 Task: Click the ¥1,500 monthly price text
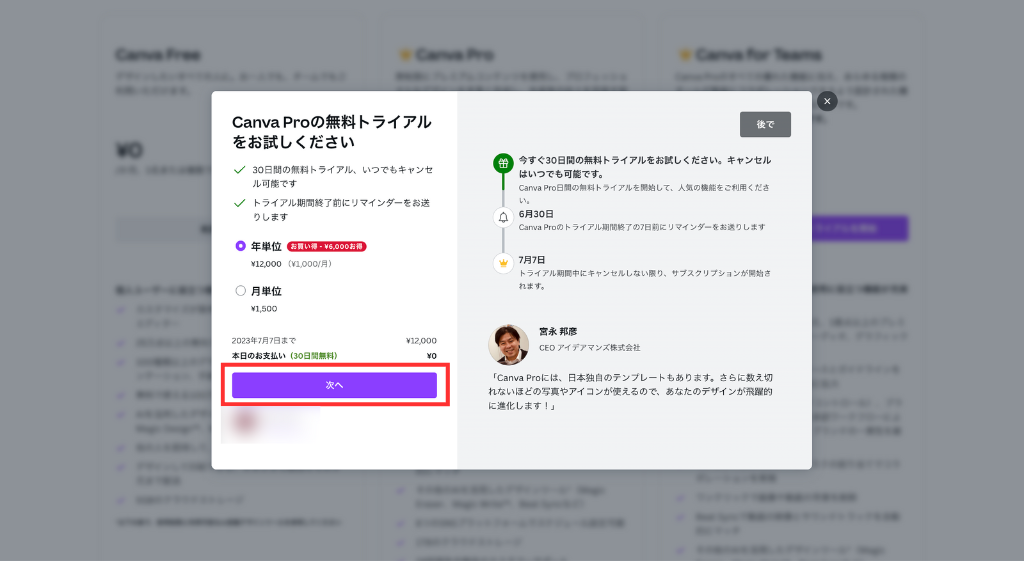[264, 308]
